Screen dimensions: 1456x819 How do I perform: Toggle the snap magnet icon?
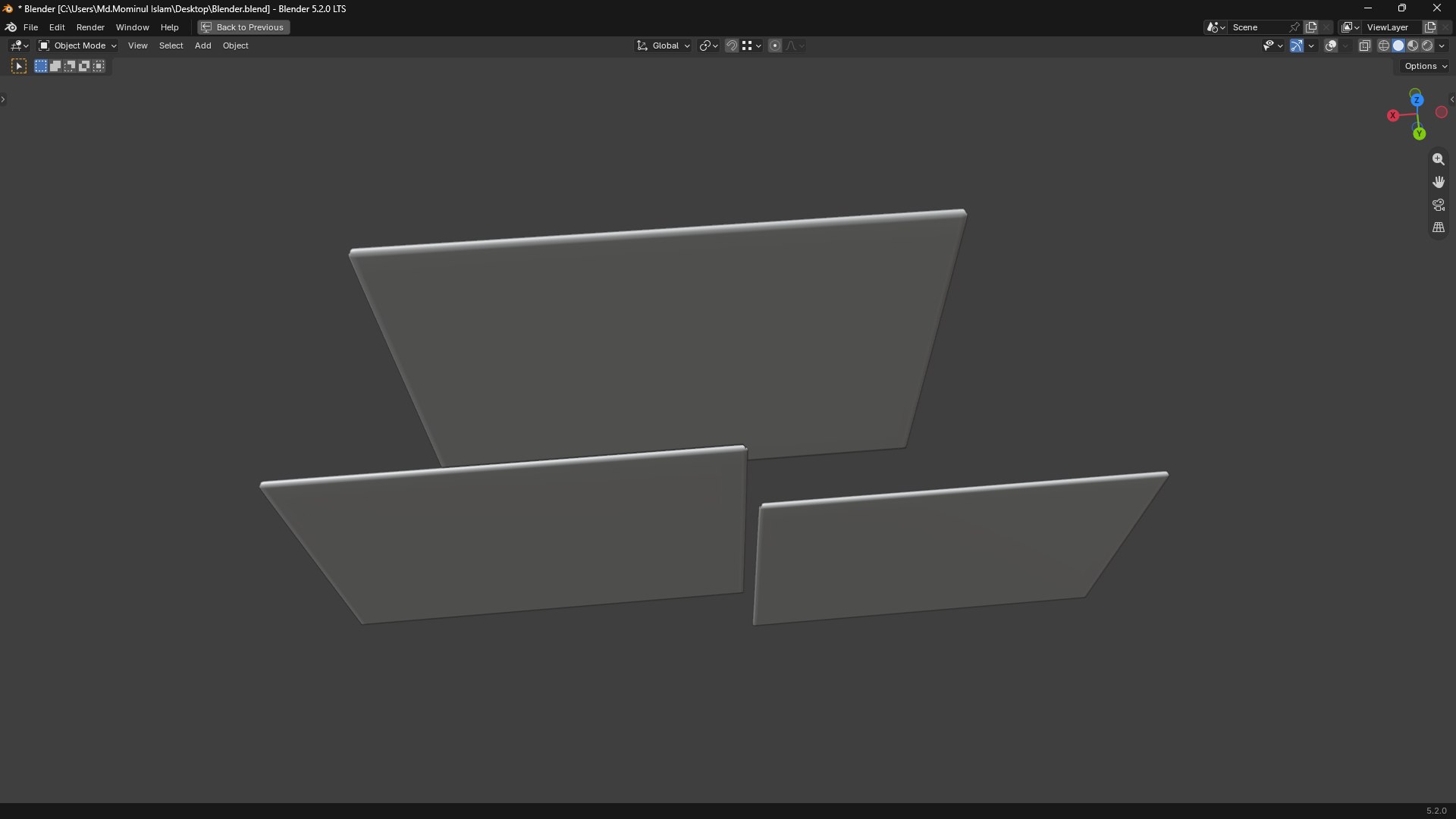731,45
